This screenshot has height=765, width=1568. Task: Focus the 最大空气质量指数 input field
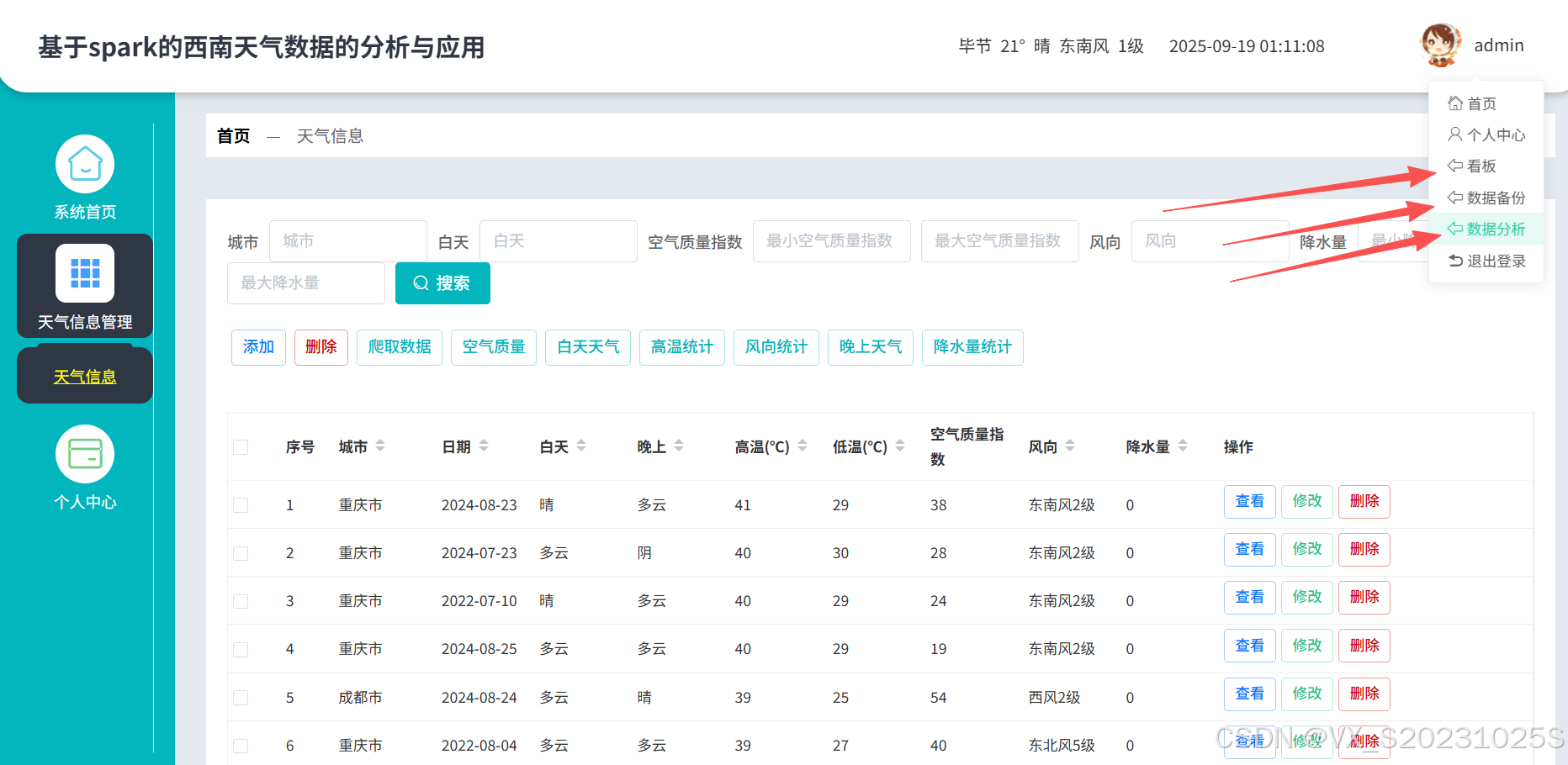(1000, 241)
